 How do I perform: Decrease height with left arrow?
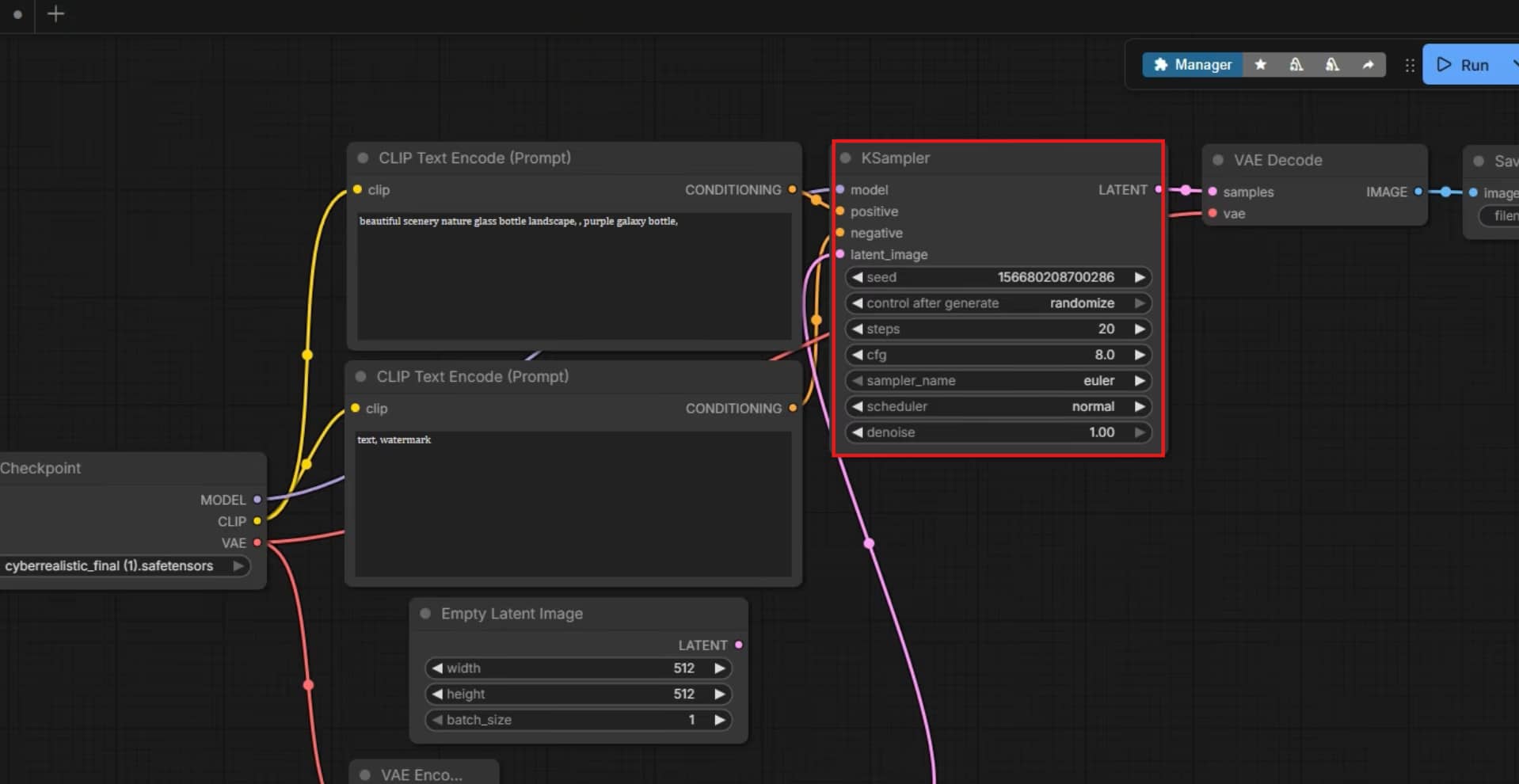pos(437,694)
